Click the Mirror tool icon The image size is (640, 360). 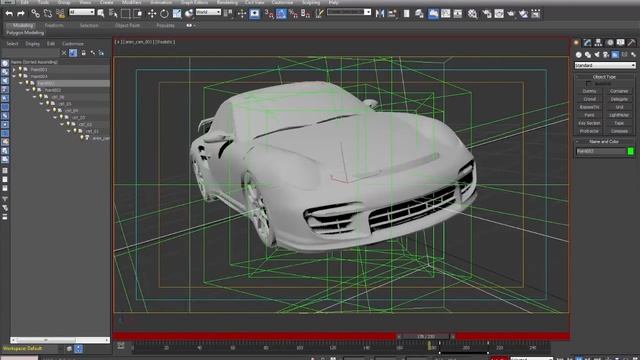[x=380, y=14]
